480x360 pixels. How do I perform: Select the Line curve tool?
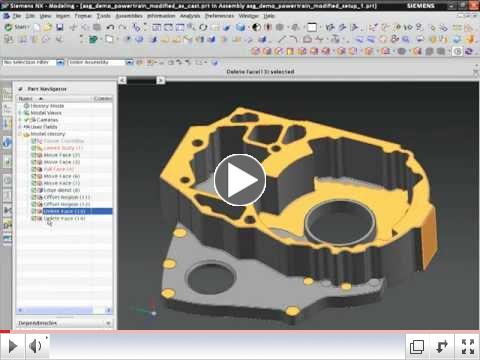282,39
